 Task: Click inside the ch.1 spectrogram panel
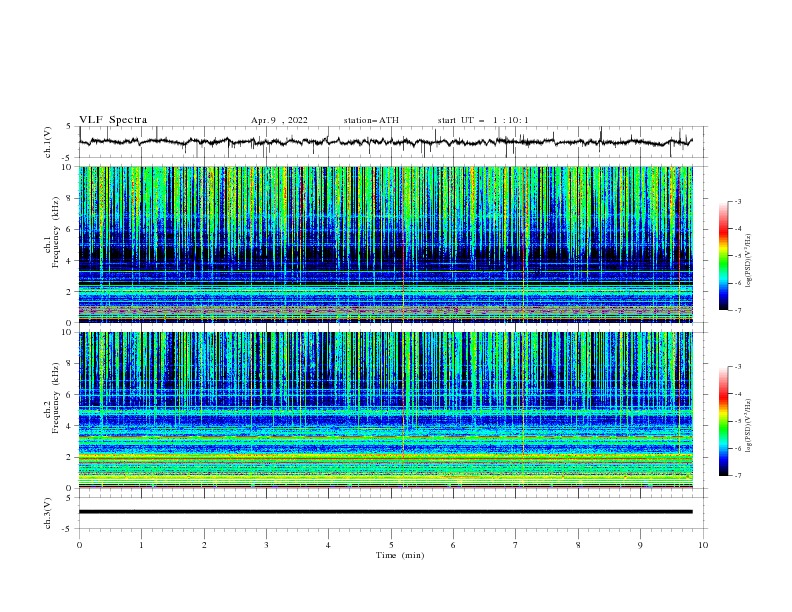click(x=385, y=244)
